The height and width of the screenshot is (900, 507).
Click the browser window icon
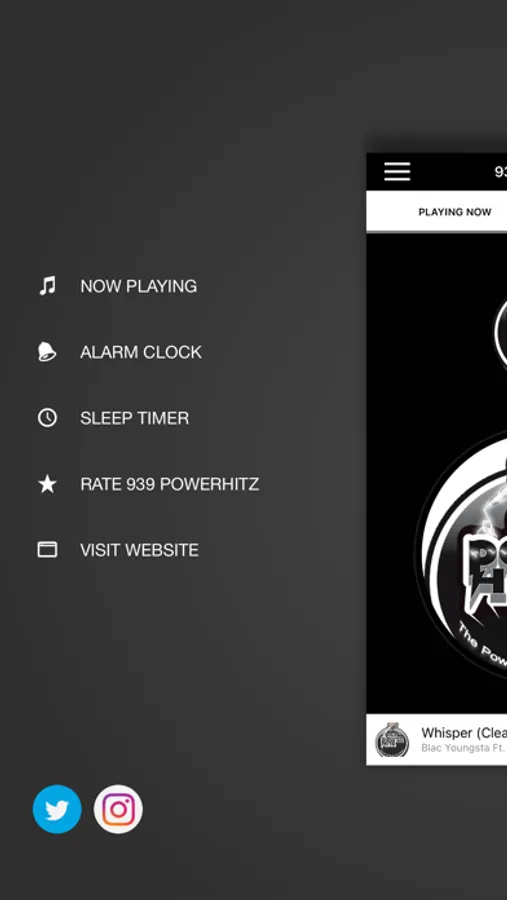point(47,550)
